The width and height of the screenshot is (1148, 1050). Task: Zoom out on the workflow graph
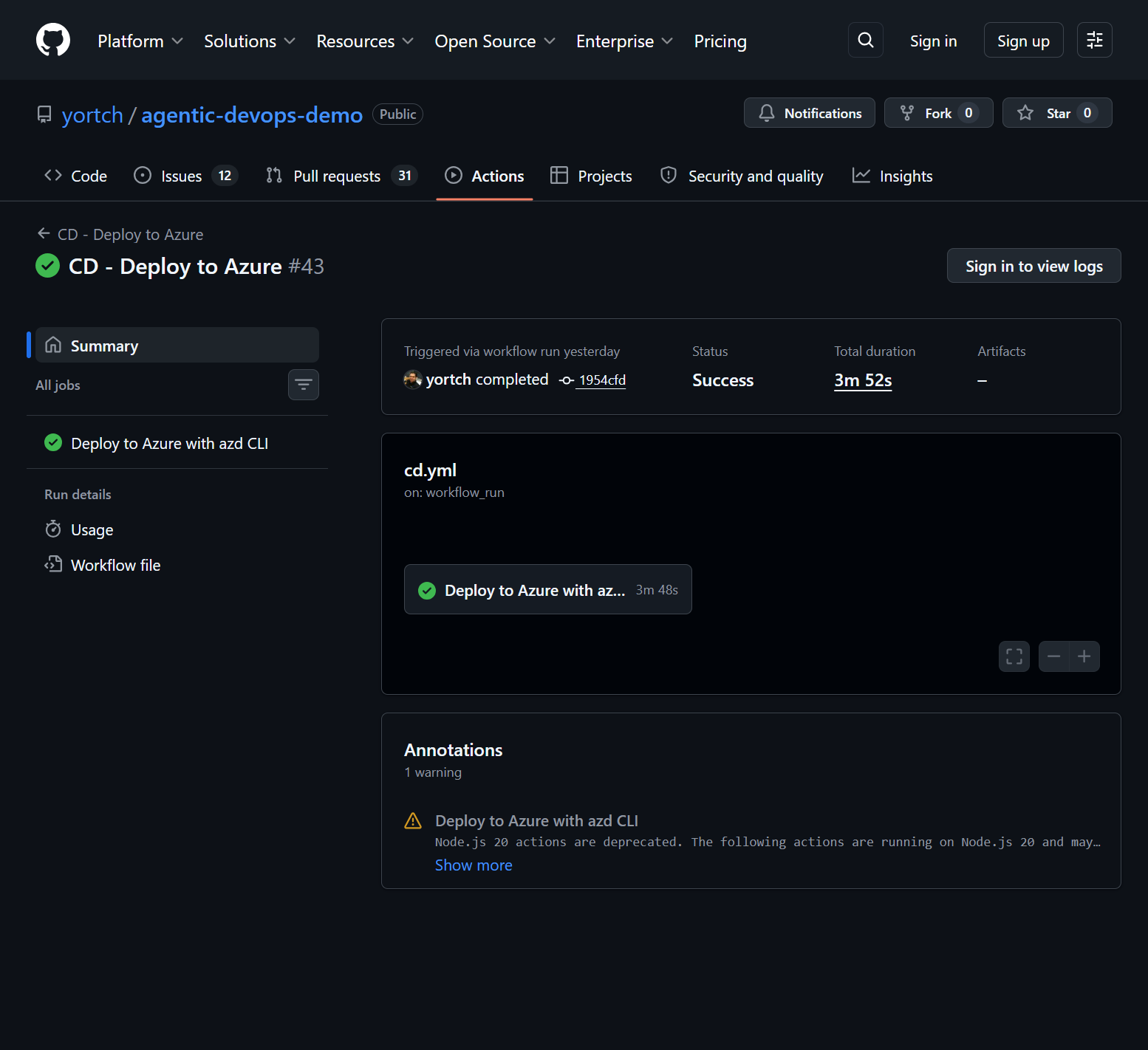click(1054, 656)
